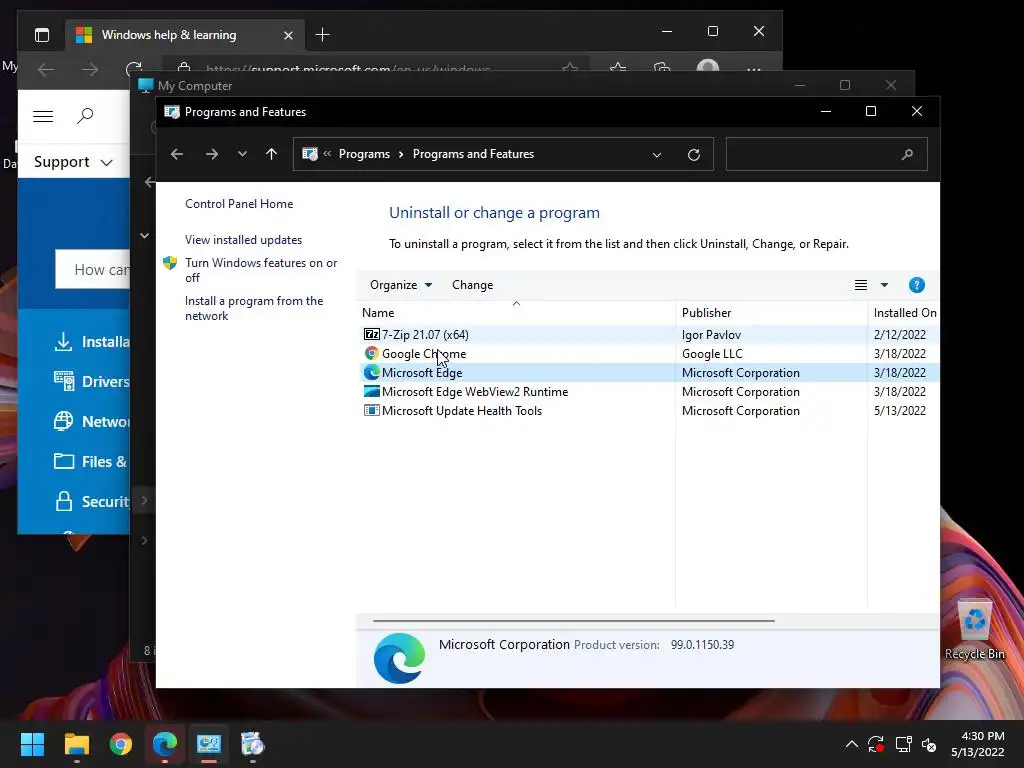Open recent locations dropdown arrow
The width and height of the screenshot is (1024, 768).
242,154
